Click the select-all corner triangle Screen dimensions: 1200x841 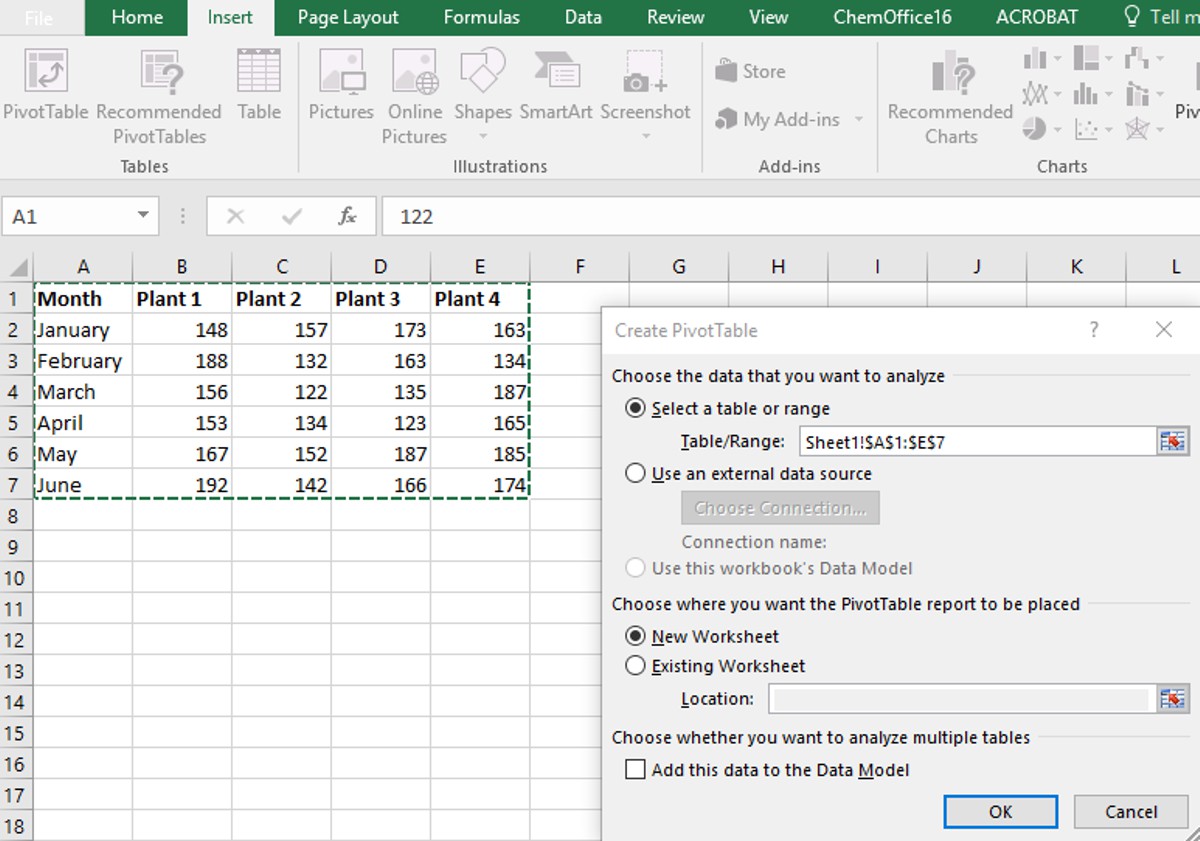[x=18, y=267]
